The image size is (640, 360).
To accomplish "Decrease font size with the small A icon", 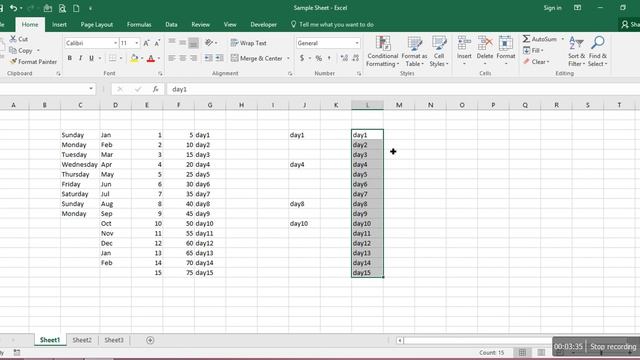I will pyautogui.click(x=157, y=43).
